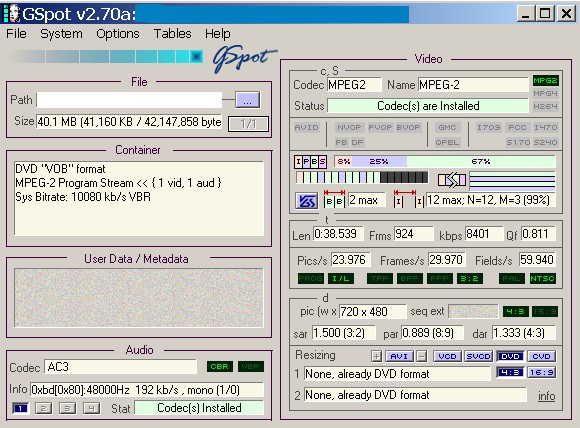
Task: Open the Tables menu
Action: [172, 34]
